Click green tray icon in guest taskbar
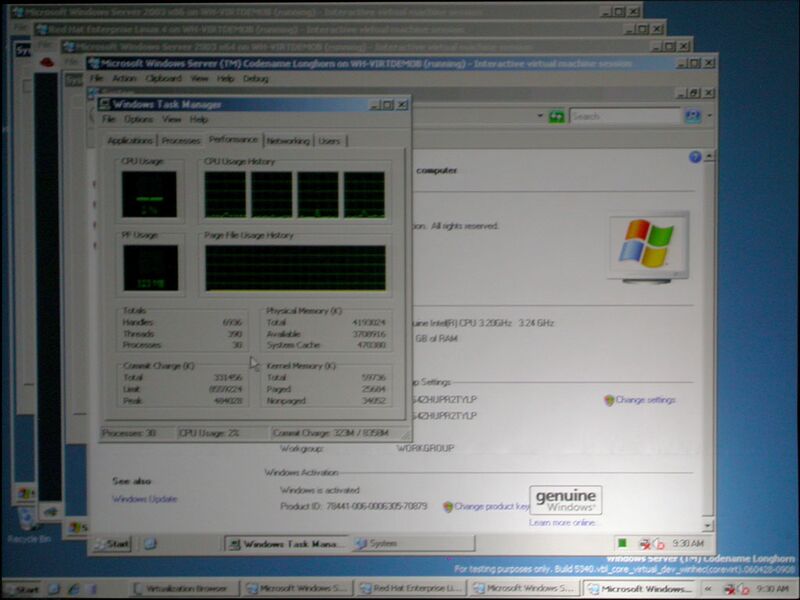This screenshot has width=800, height=600. coord(622,543)
